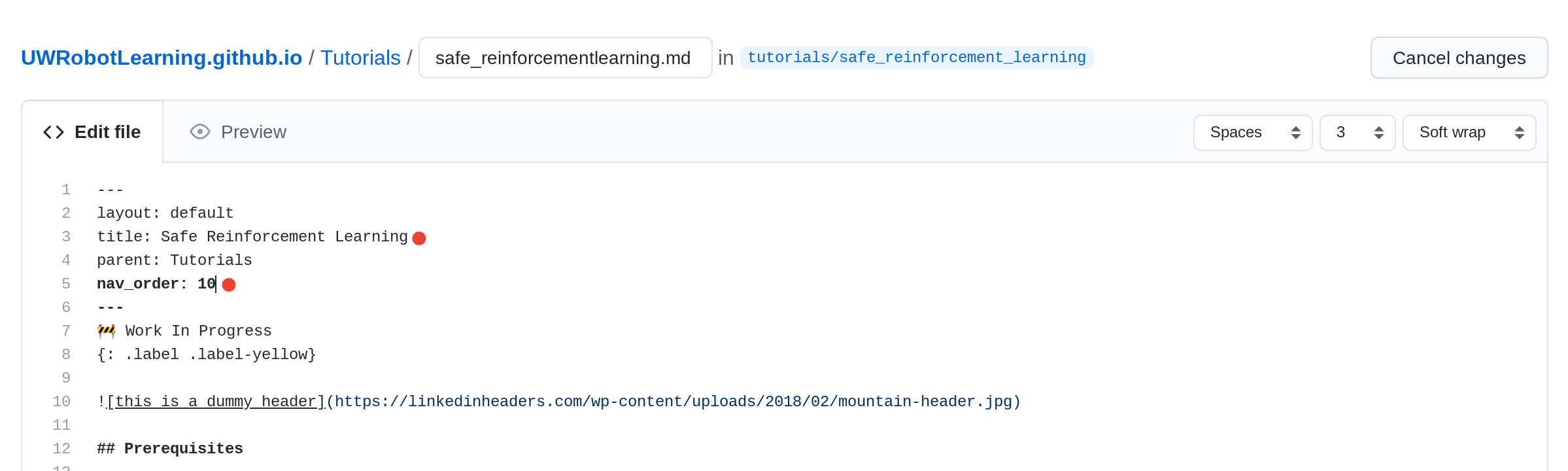Viewport: 1568px width, 471px height.
Task: Switch to the Edit file tab
Action: pyautogui.click(x=92, y=132)
